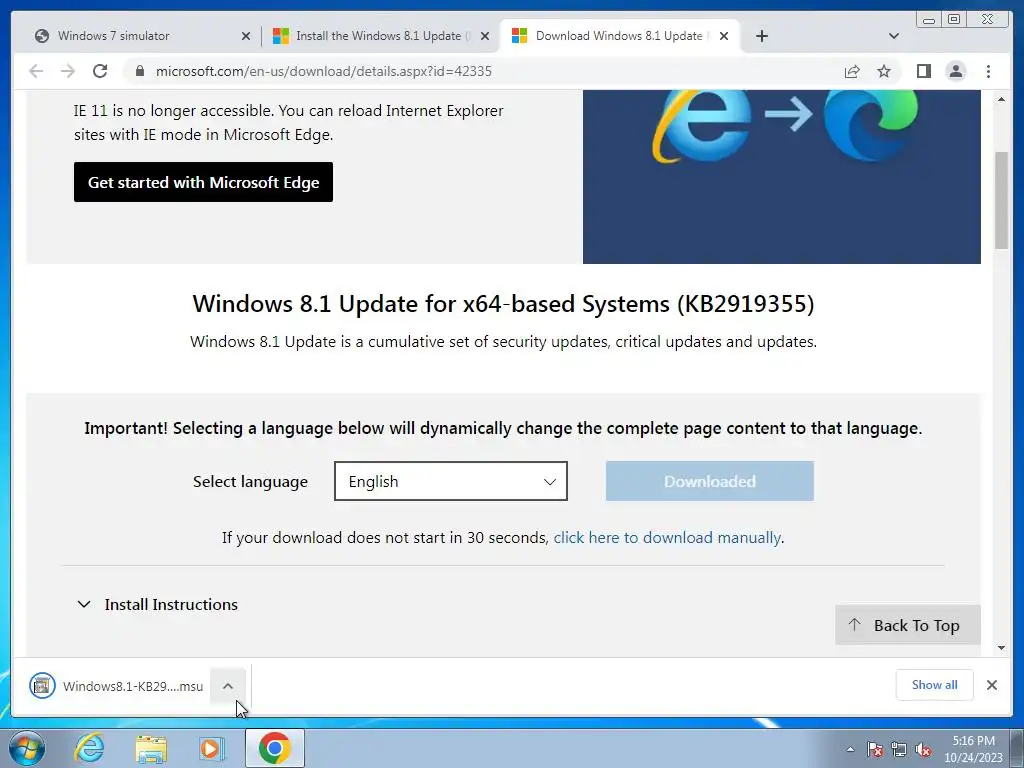Click the browser Back arrow

[36, 71]
